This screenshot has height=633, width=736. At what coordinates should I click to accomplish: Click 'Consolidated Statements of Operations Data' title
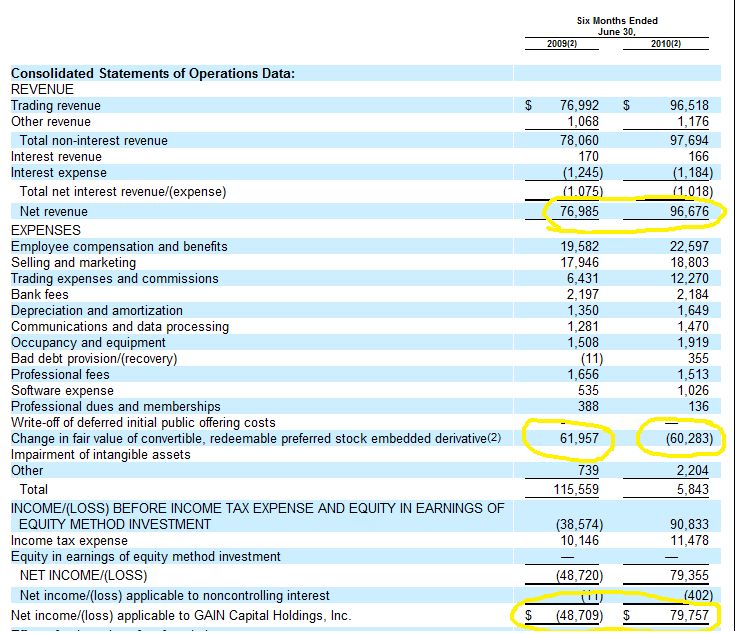152,74
